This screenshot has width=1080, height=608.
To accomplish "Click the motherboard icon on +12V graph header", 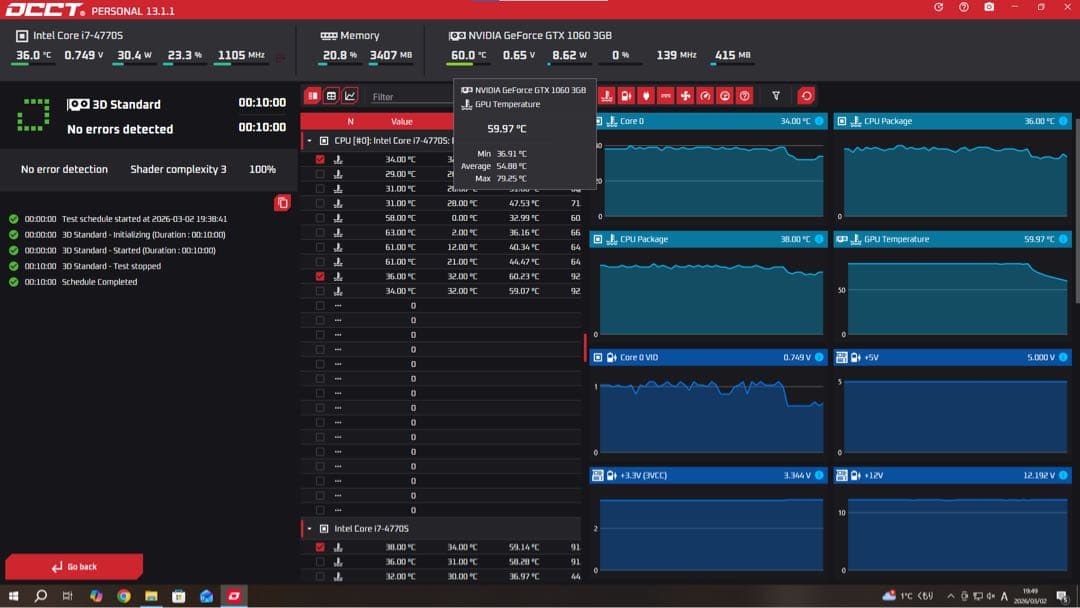I will (842, 475).
